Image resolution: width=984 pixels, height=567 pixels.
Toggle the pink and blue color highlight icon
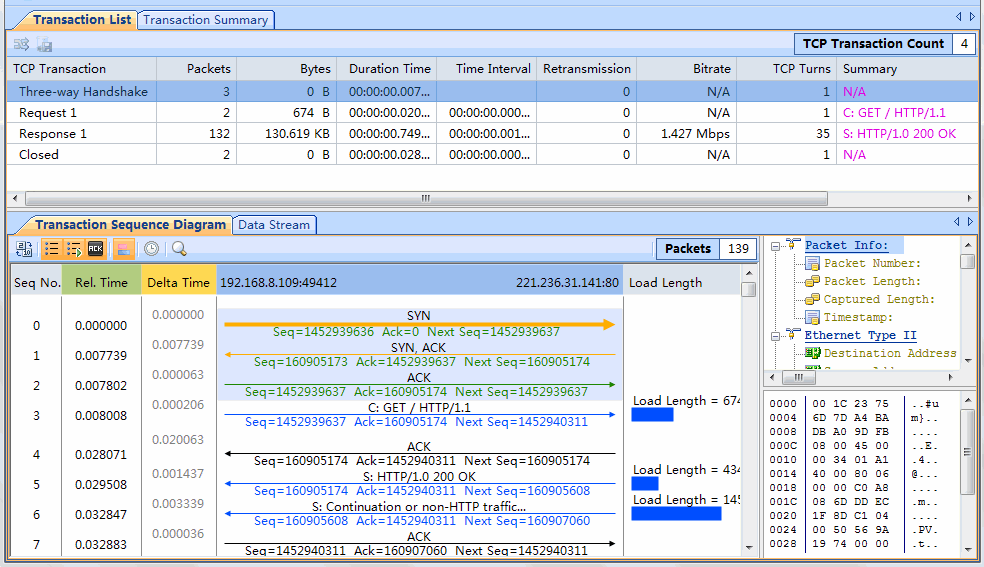pos(124,249)
